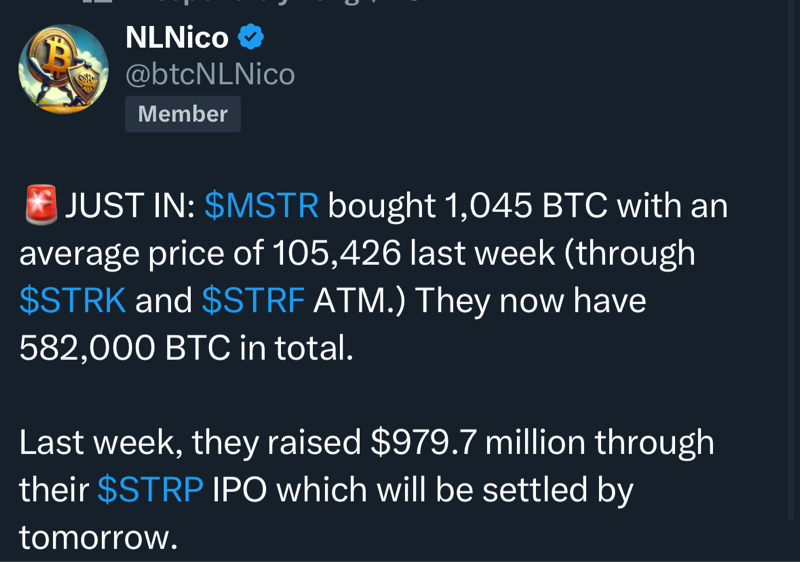Click the red siren emoji

[x=40, y=206]
